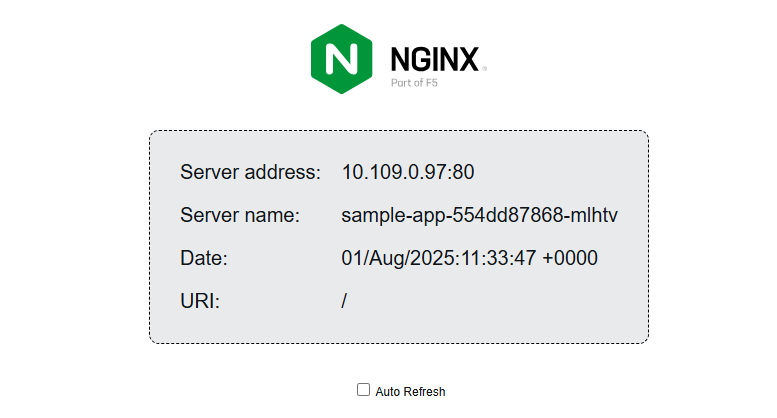Screen dimensions: 777x418
Task: Click the server address value 10.109.0.97:80
Action: tap(408, 172)
